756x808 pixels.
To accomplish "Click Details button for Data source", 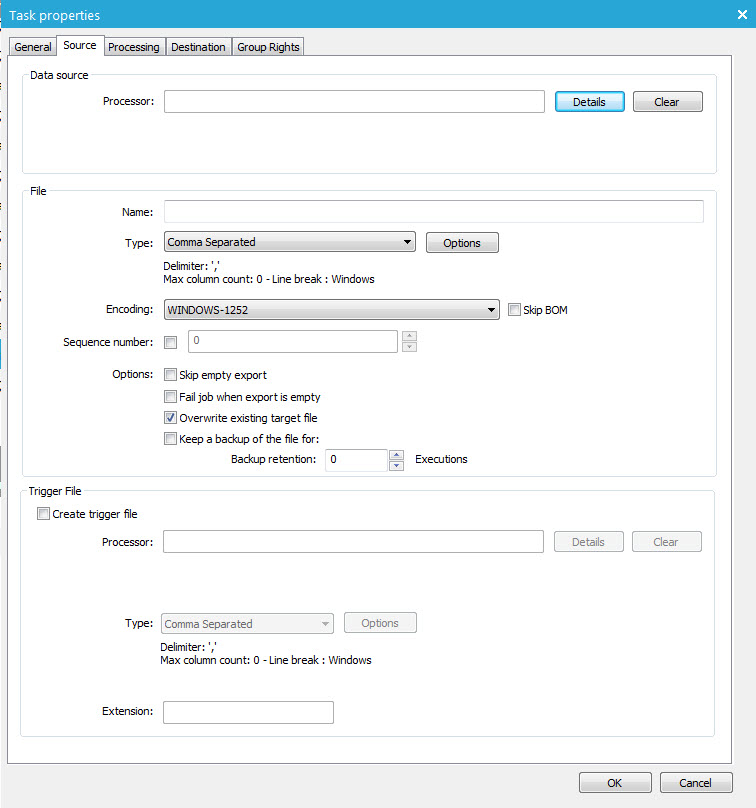I will [x=589, y=102].
